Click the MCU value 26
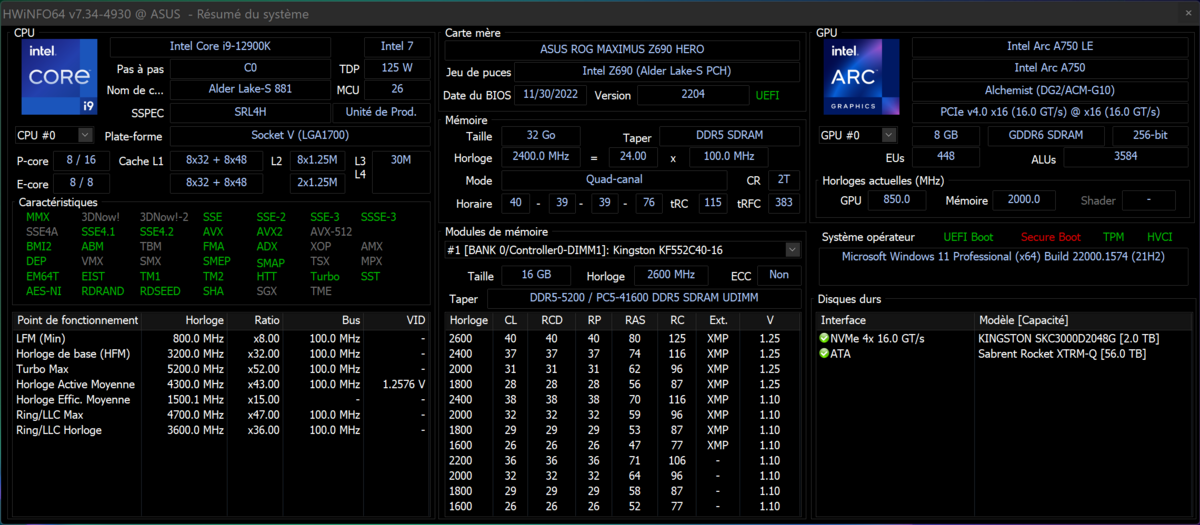This screenshot has width=1200, height=525. coord(398,89)
